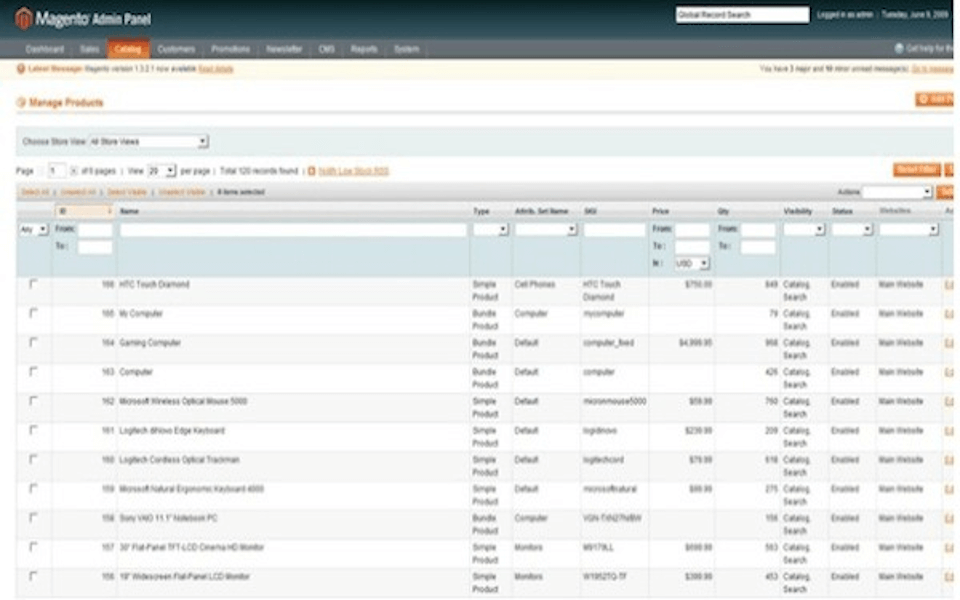Click the Get help for this page icon

[899, 48]
